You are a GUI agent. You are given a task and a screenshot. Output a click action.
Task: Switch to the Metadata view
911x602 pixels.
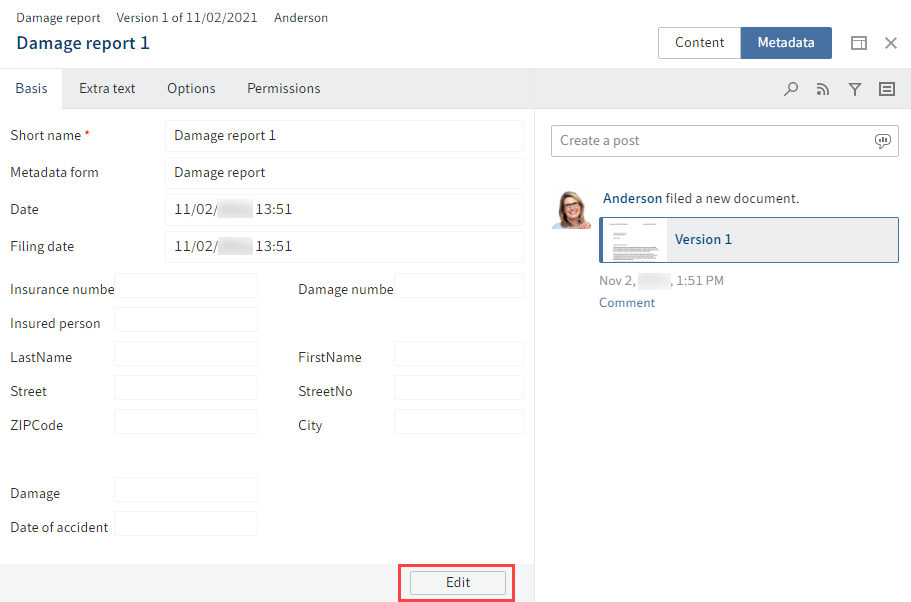coord(785,43)
